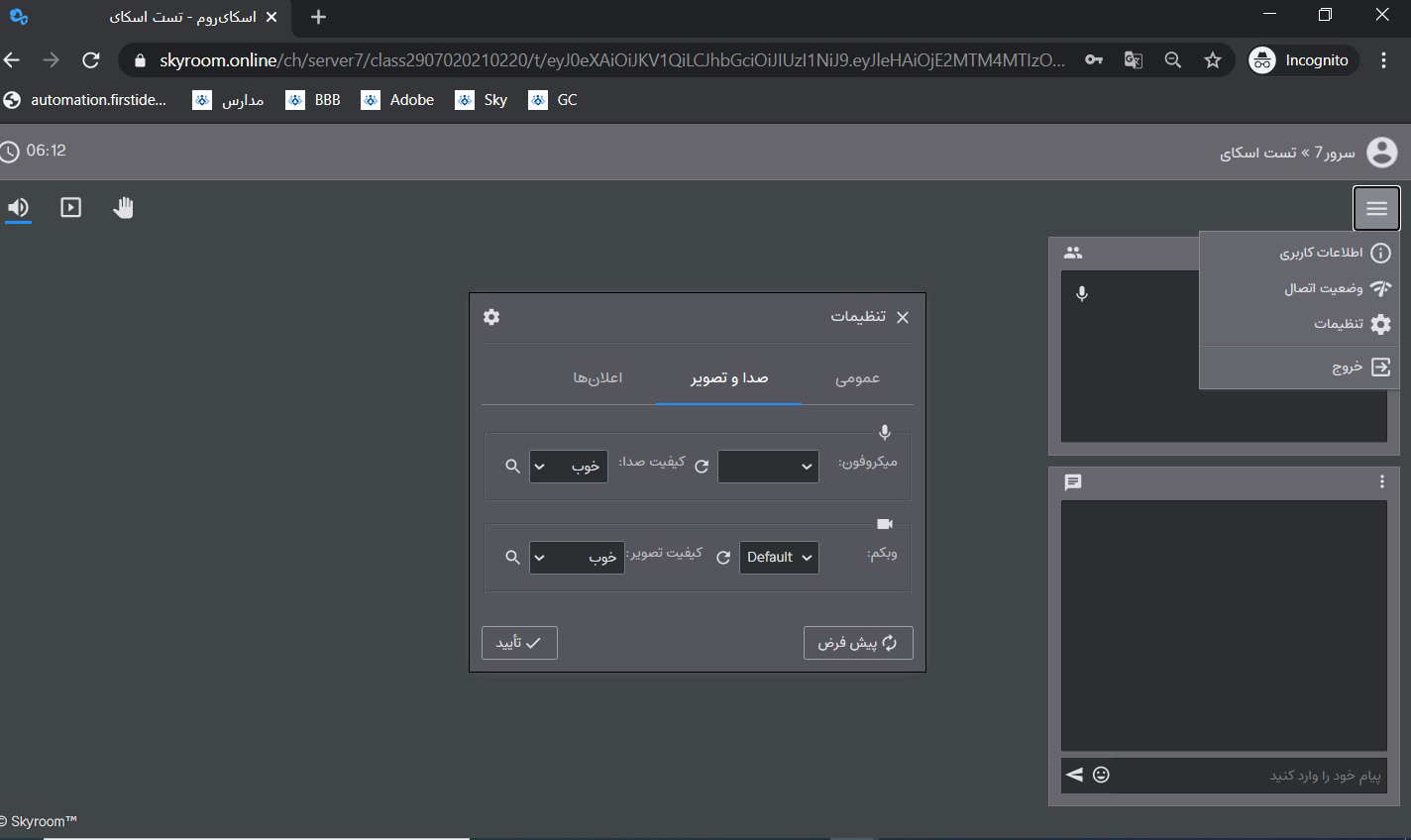
Task: Open the کیفیت صدا quality dropdown
Action: (568, 467)
